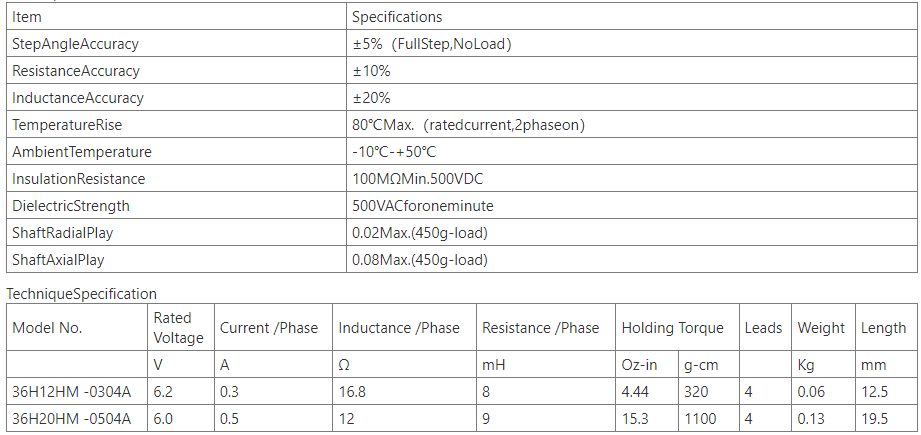This screenshot has height=435, width=921.
Task: Select the DielectricStrength item cell
Action: point(176,206)
